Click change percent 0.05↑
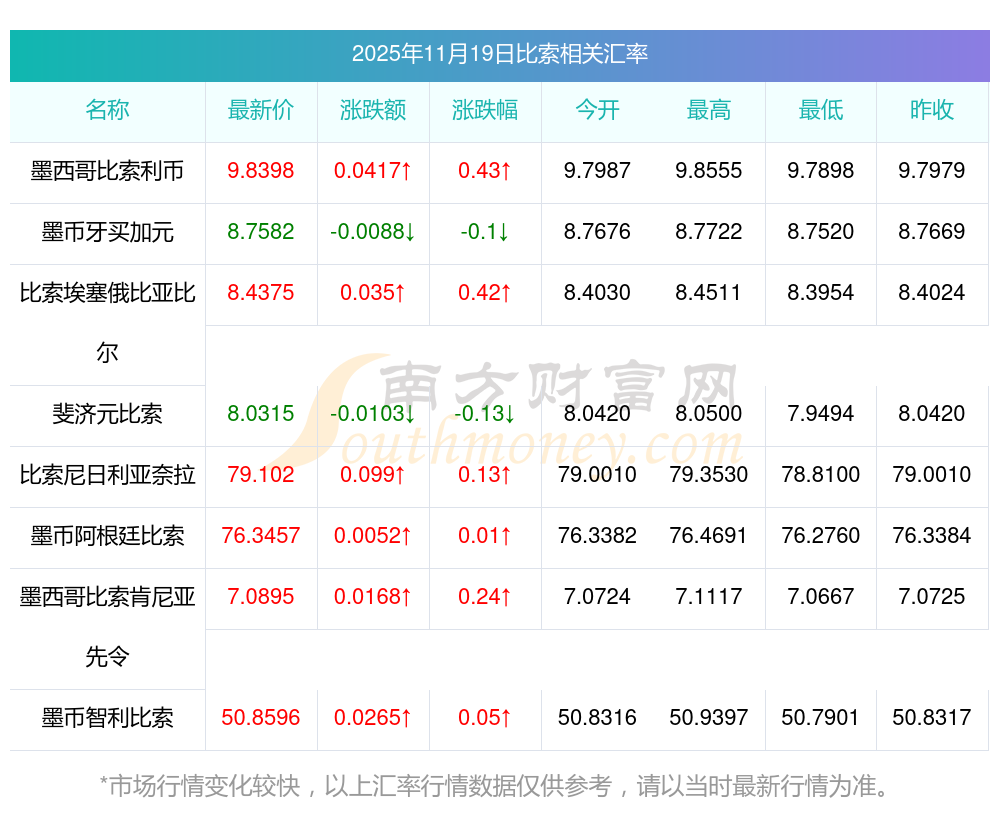Image resolution: width=1000 pixels, height=817 pixels. coord(485,718)
